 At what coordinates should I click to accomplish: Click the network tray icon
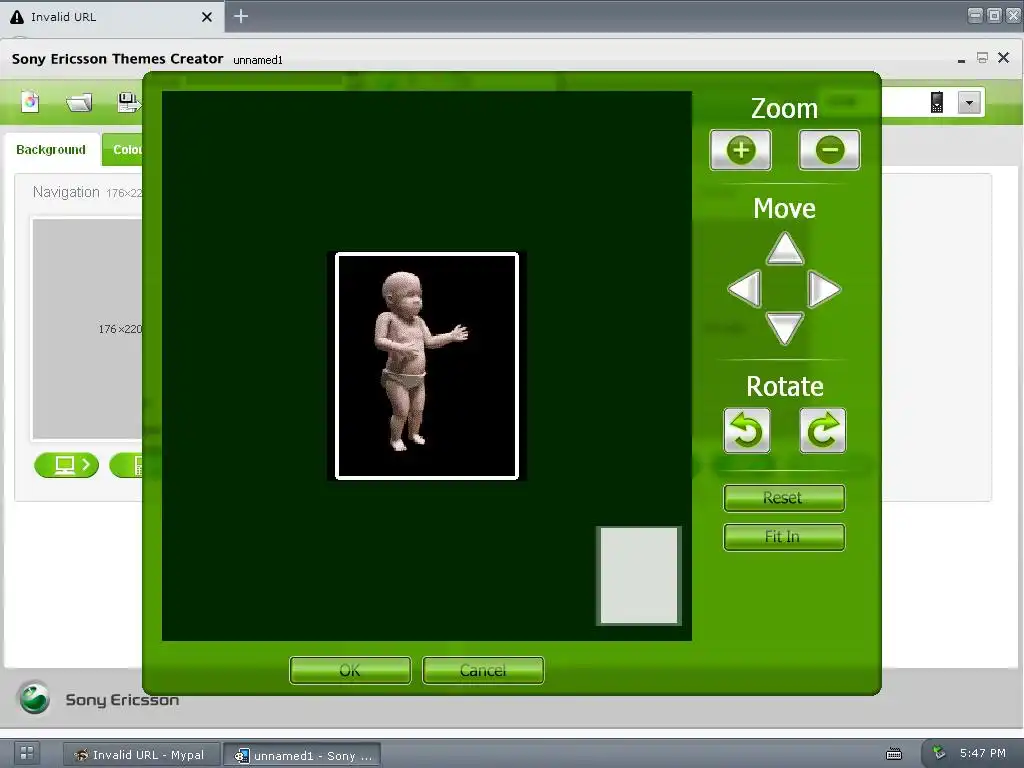click(x=939, y=753)
